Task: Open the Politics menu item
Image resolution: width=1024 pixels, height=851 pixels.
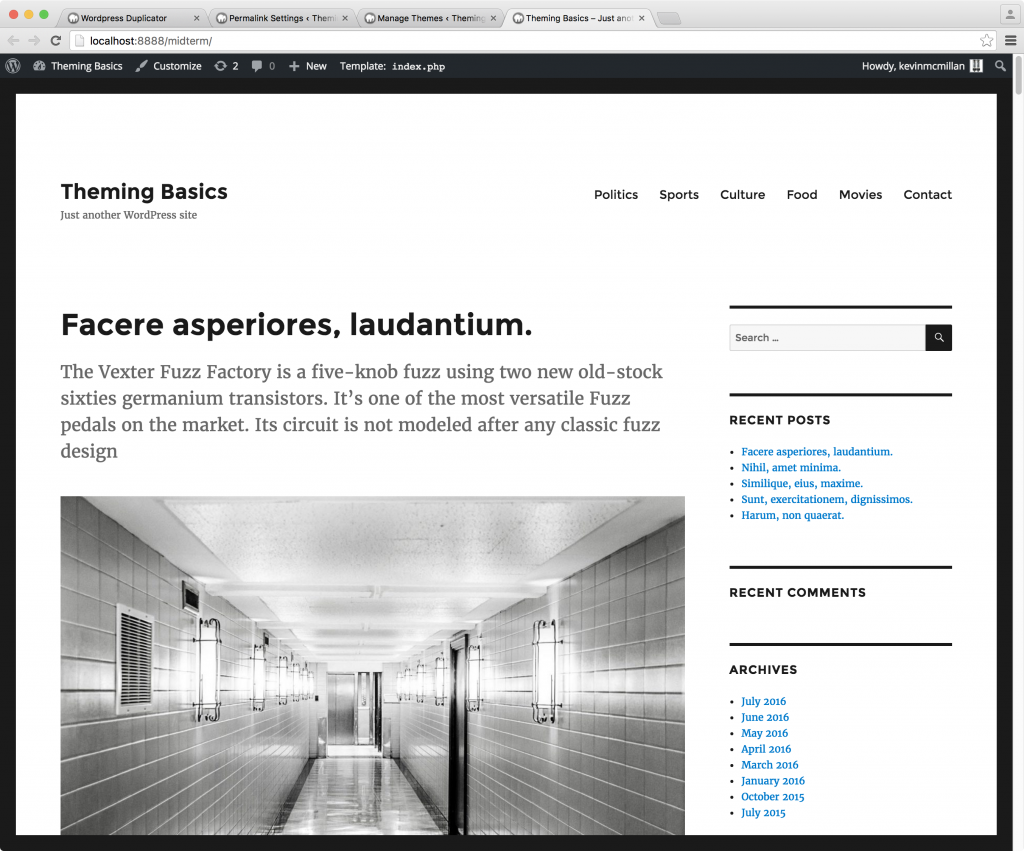Action: pyautogui.click(x=616, y=195)
